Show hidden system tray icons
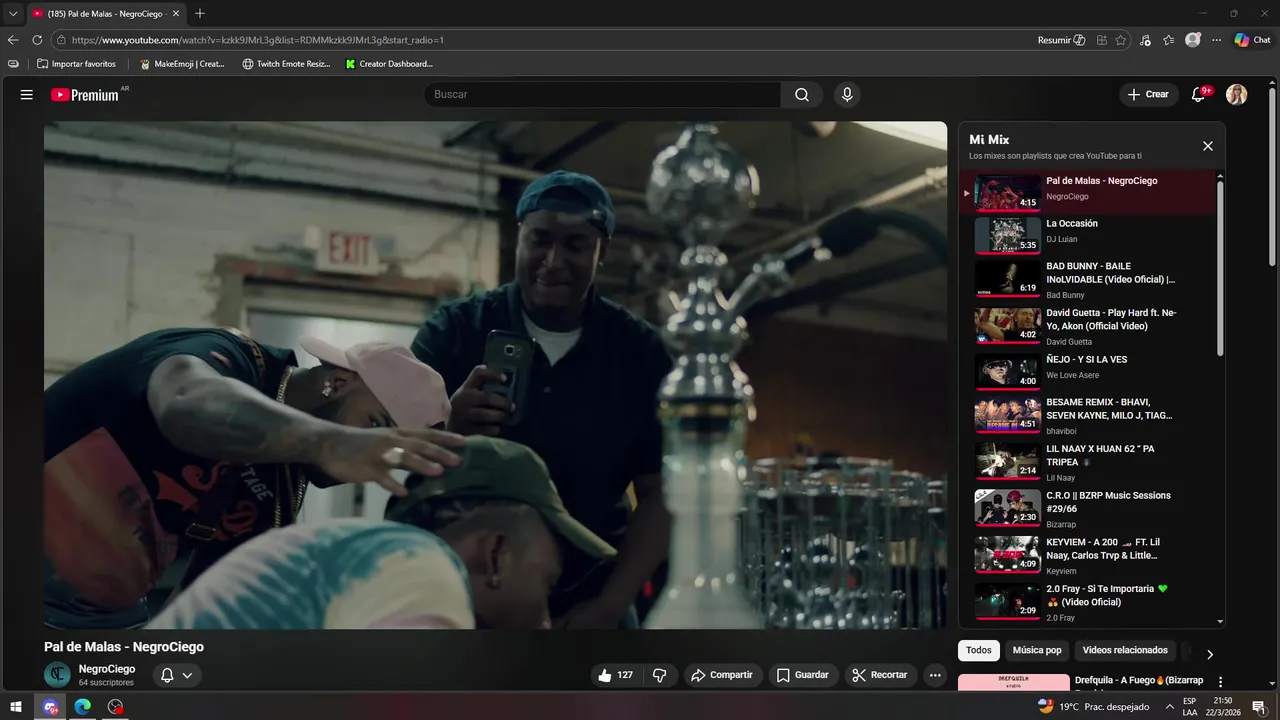Viewport: 1280px width, 720px height. 1169,706
